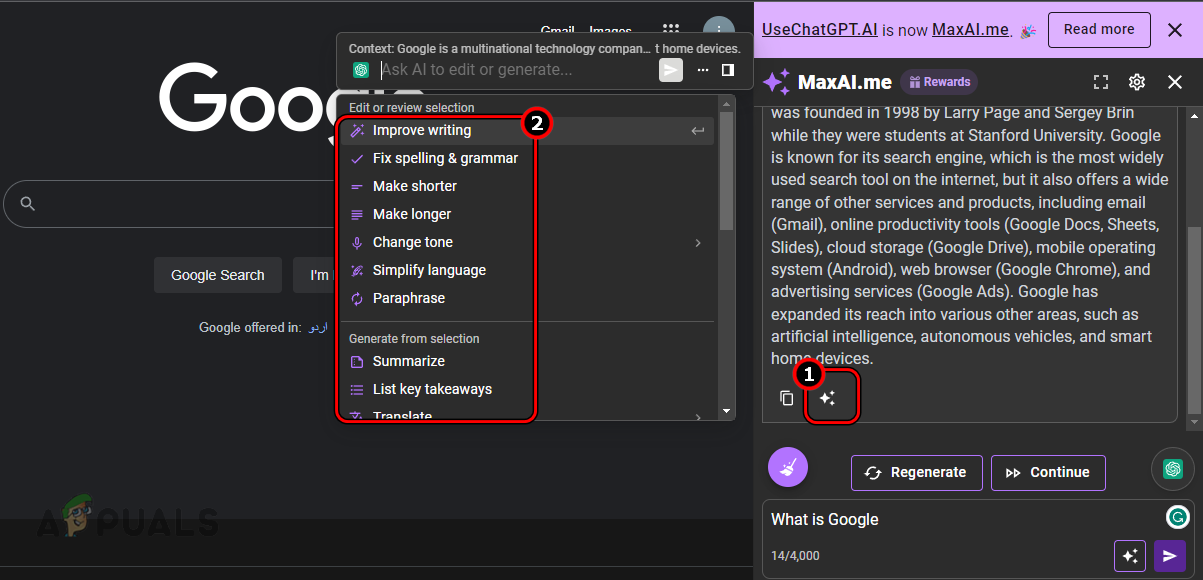
Task: Choose Fix spelling & grammar option
Action: point(444,158)
